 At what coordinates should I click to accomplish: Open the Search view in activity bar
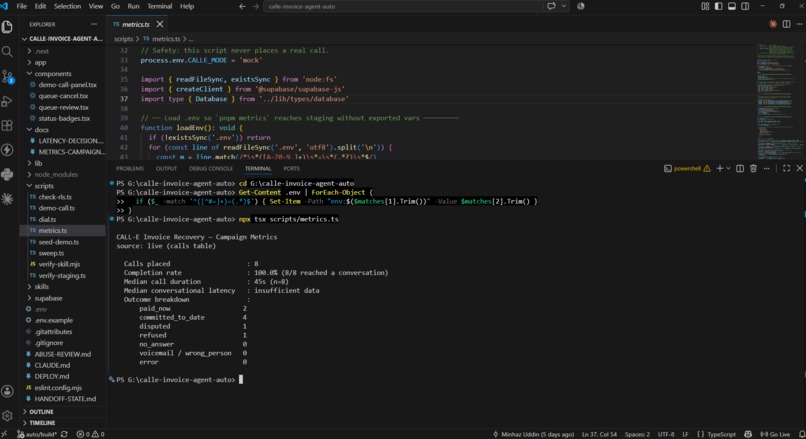[7, 51]
